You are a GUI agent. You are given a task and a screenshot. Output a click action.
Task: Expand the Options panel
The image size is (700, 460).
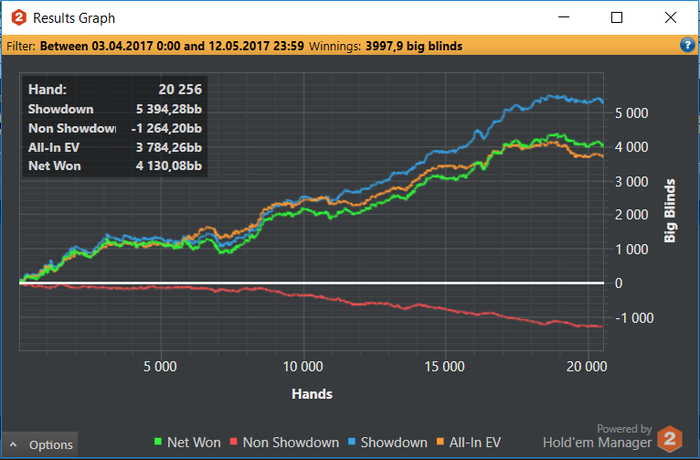[x=40, y=445]
